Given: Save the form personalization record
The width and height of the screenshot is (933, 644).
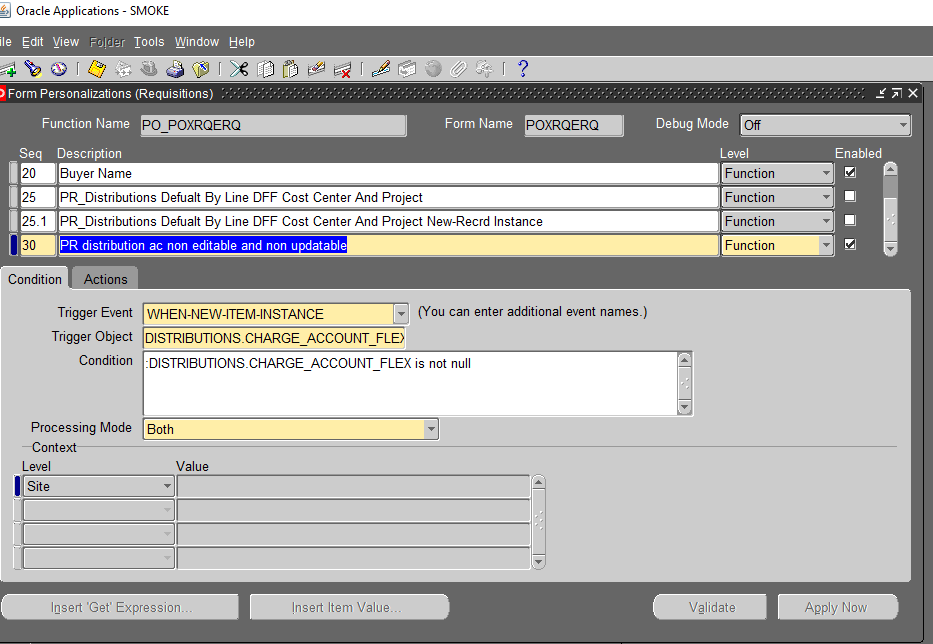Looking at the screenshot, I should coord(95,68).
